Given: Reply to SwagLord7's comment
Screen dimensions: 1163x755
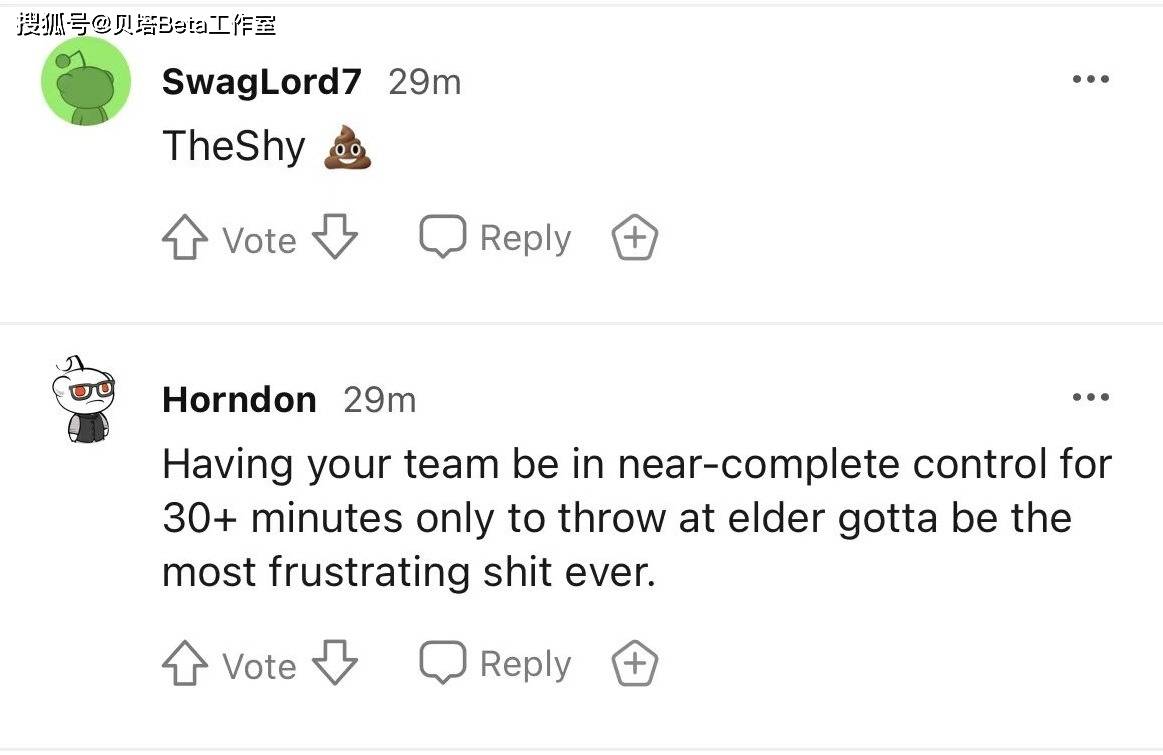Looking at the screenshot, I should [x=495, y=237].
